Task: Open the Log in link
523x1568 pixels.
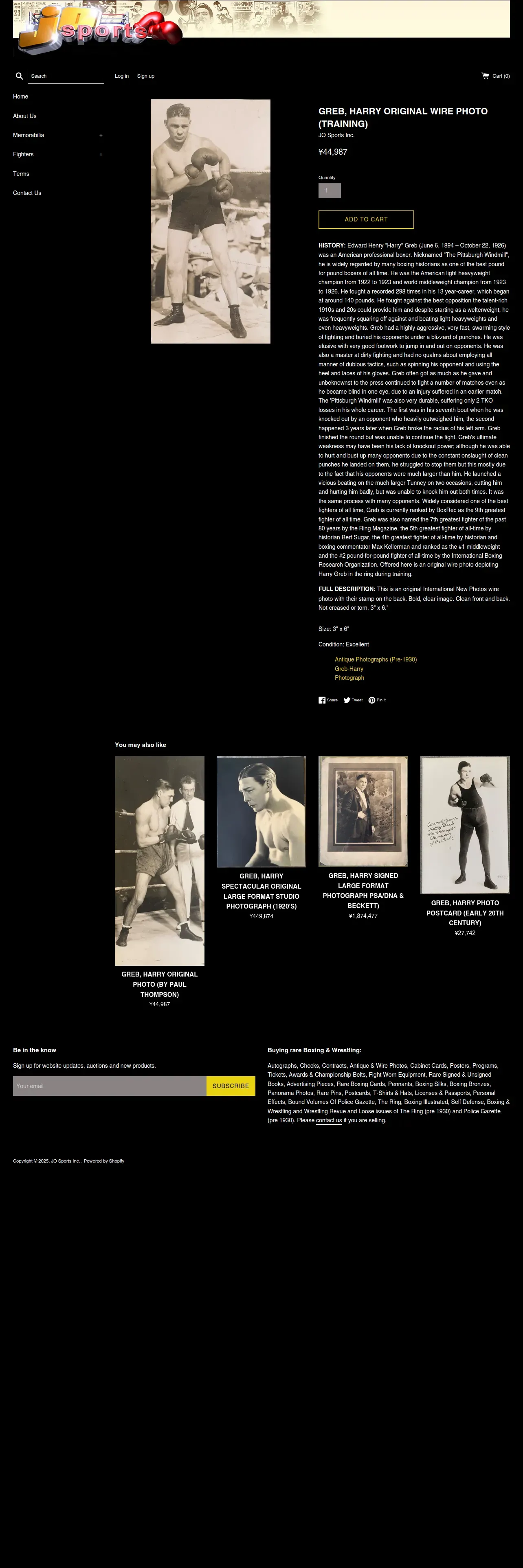Action: [x=122, y=76]
